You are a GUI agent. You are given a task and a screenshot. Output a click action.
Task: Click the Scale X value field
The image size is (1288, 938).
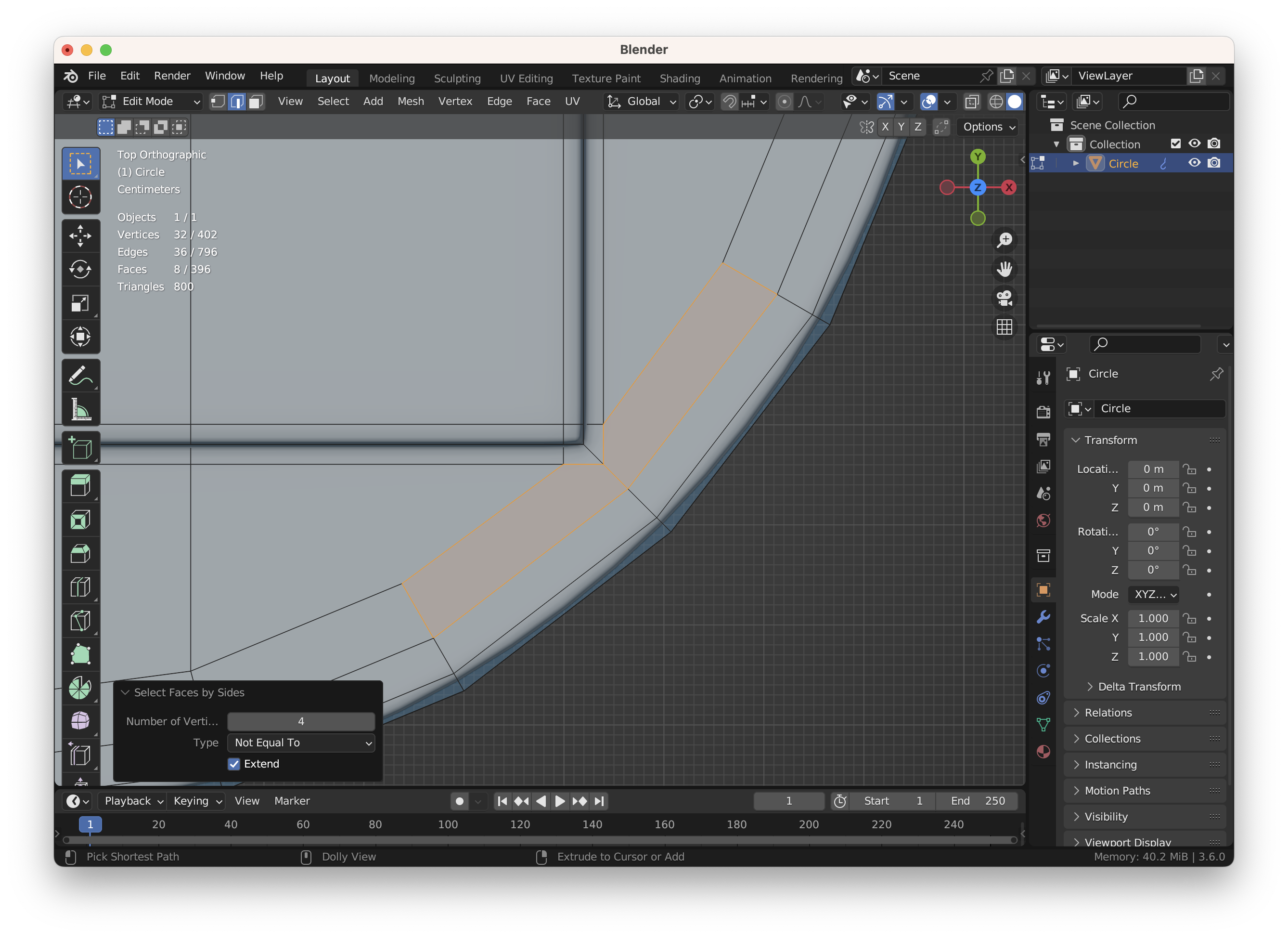[1153, 618]
